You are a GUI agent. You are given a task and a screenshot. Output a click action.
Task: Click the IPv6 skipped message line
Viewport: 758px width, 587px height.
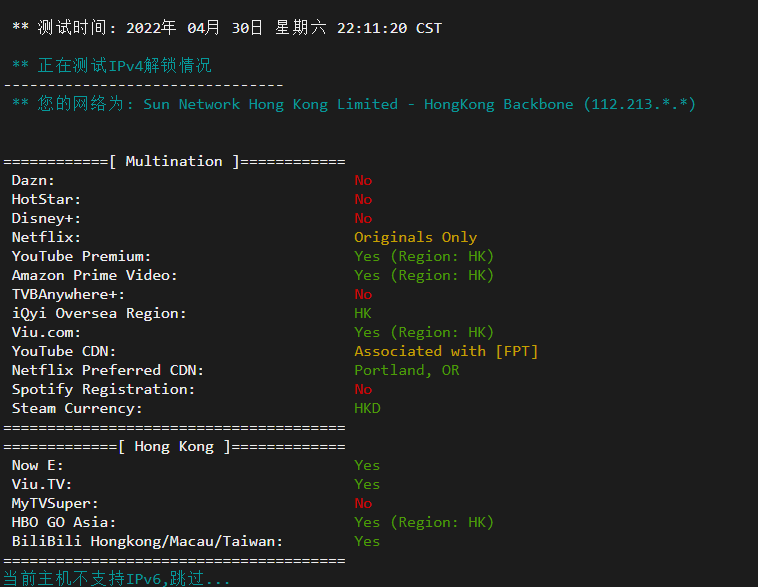(x=117, y=578)
